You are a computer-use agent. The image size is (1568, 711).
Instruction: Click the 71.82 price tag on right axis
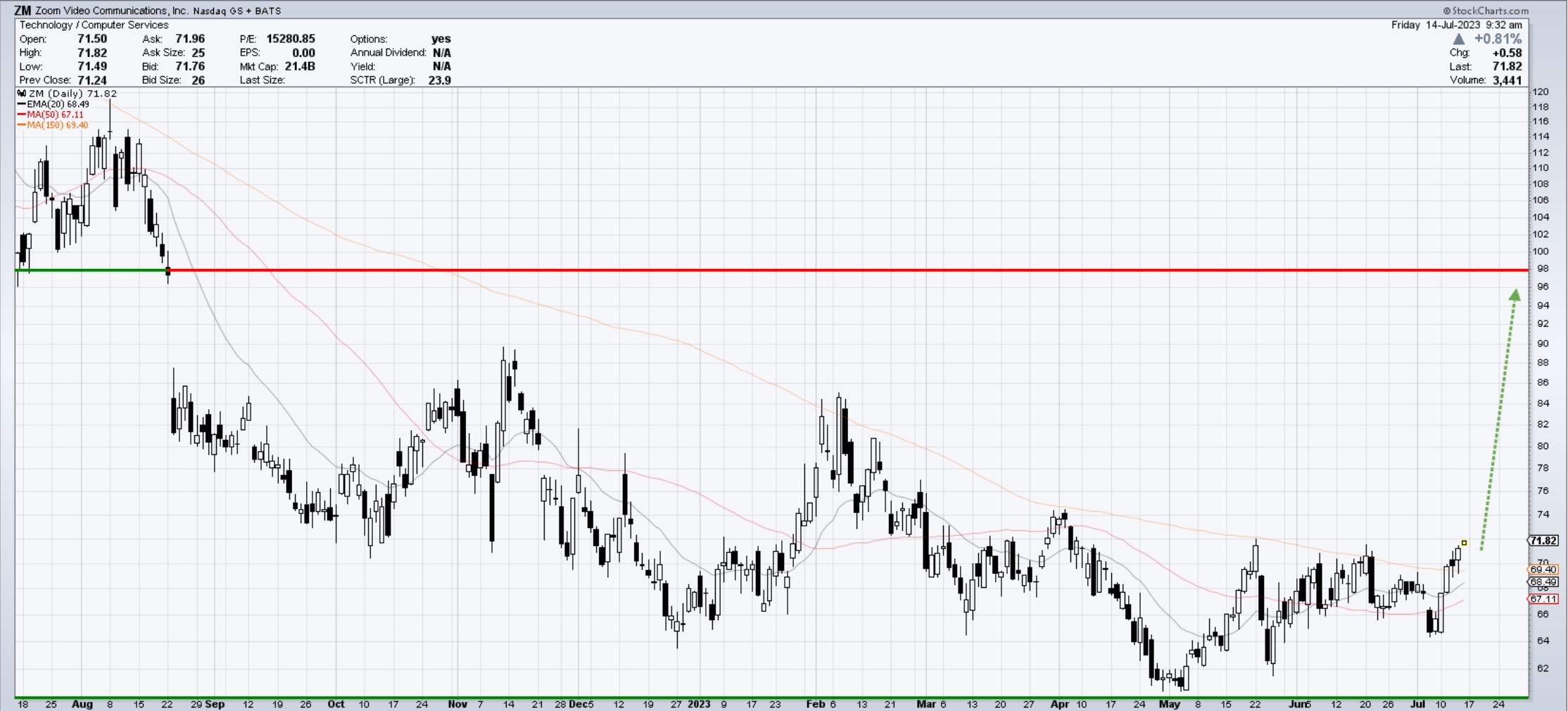pyautogui.click(x=1543, y=541)
